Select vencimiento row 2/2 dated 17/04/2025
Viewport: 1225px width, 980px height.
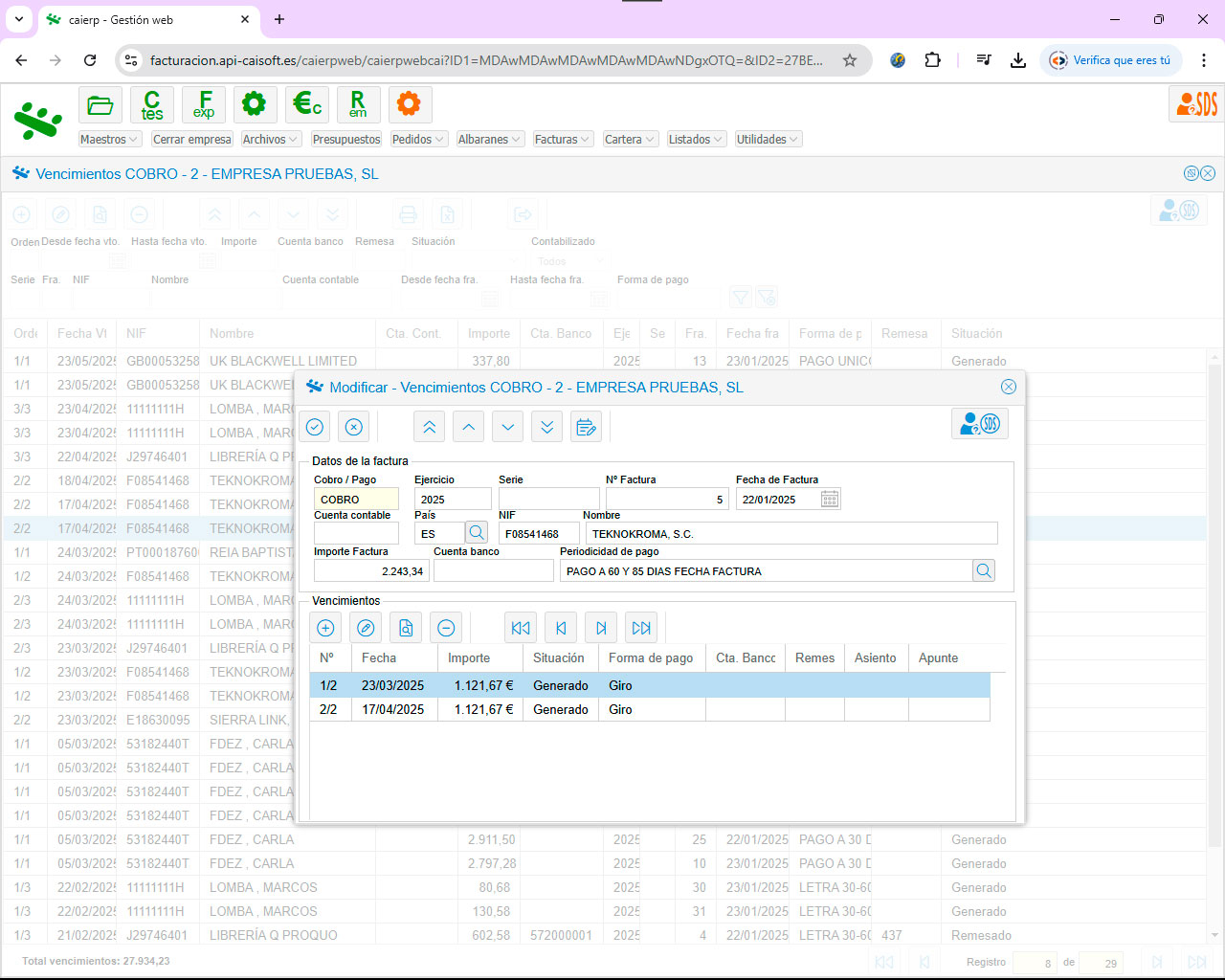(x=650, y=709)
